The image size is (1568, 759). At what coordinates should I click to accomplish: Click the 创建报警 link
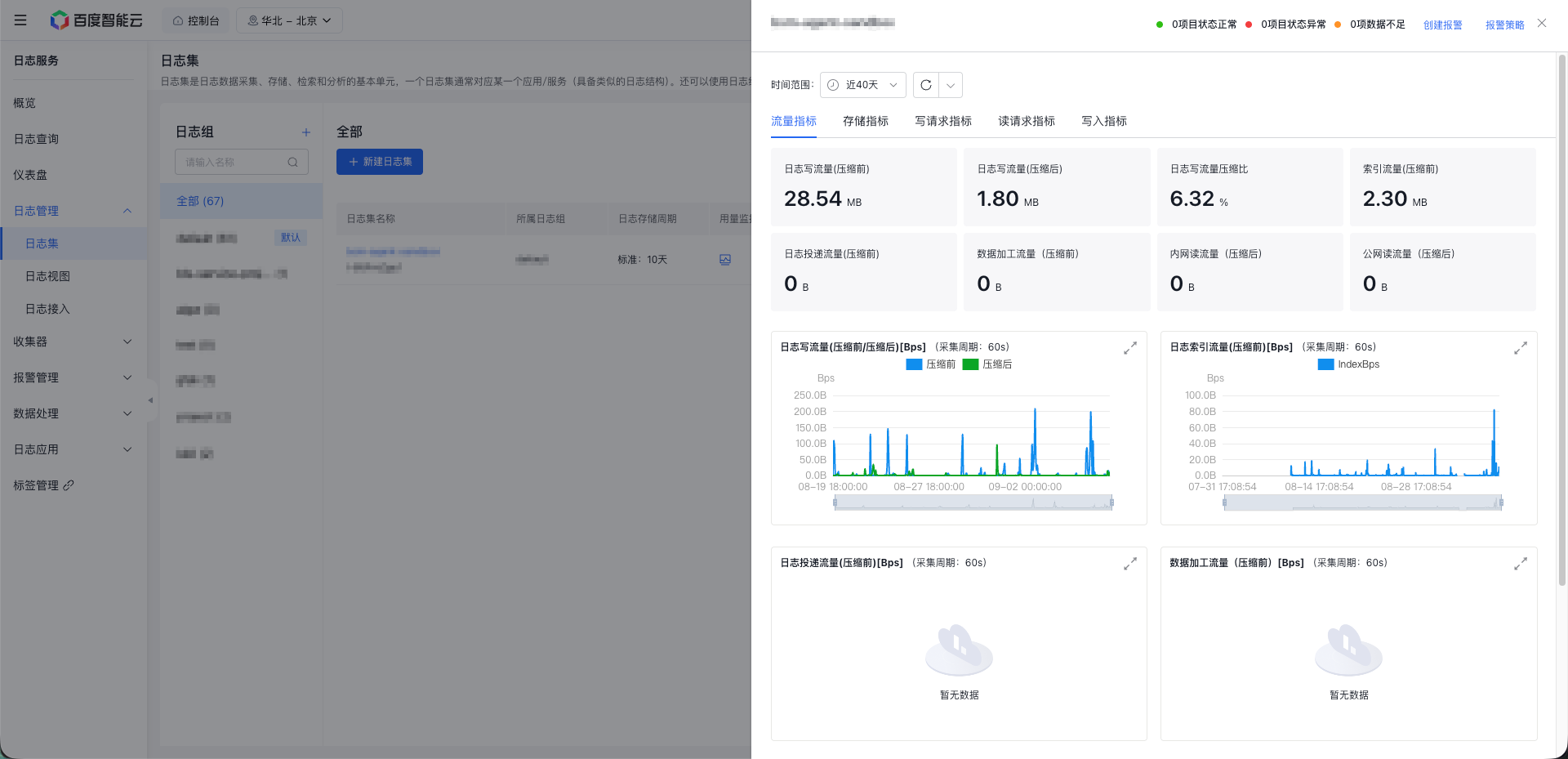coord(1443,25)
